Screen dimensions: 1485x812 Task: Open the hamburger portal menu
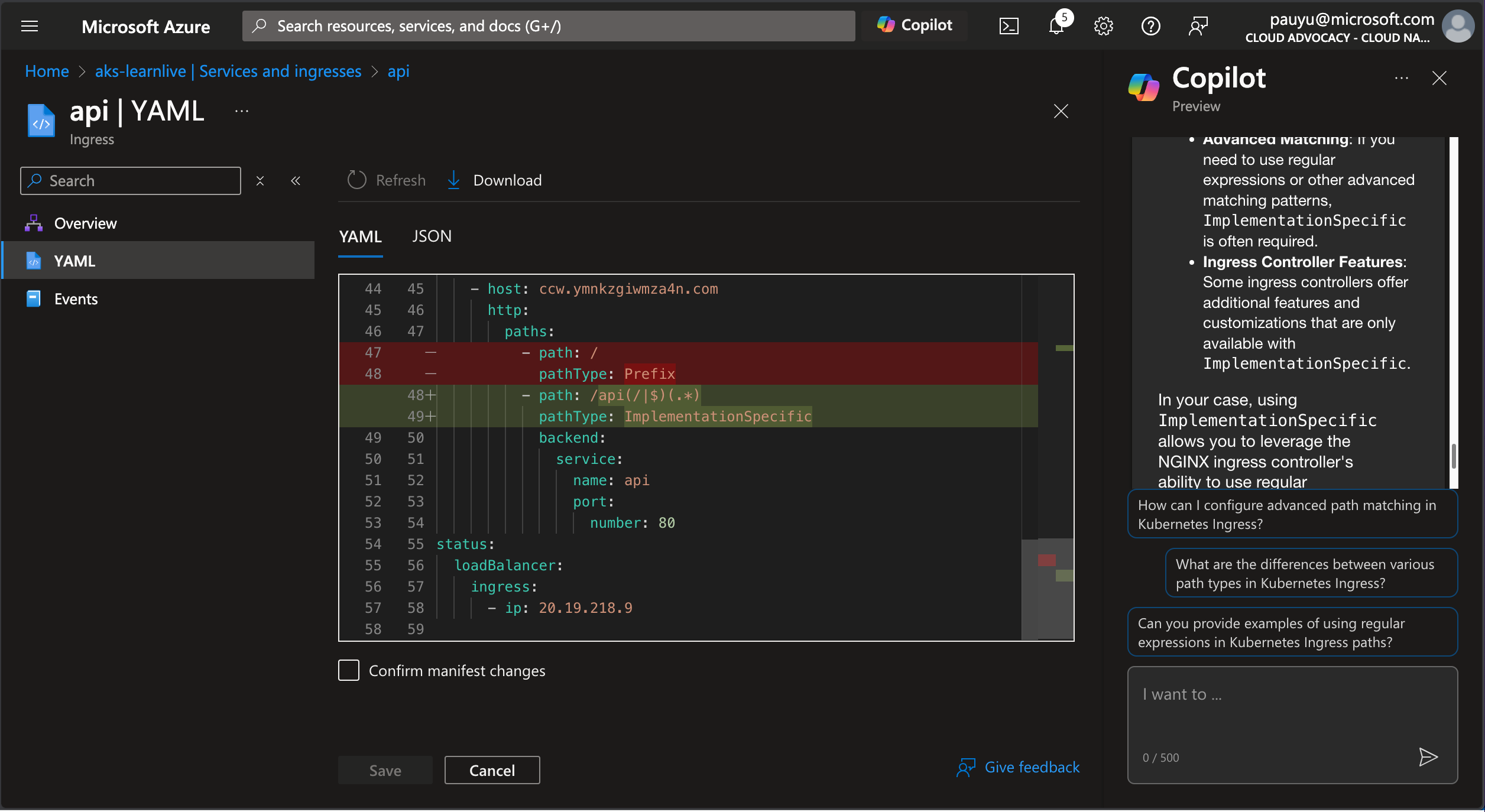coord(30,26)
